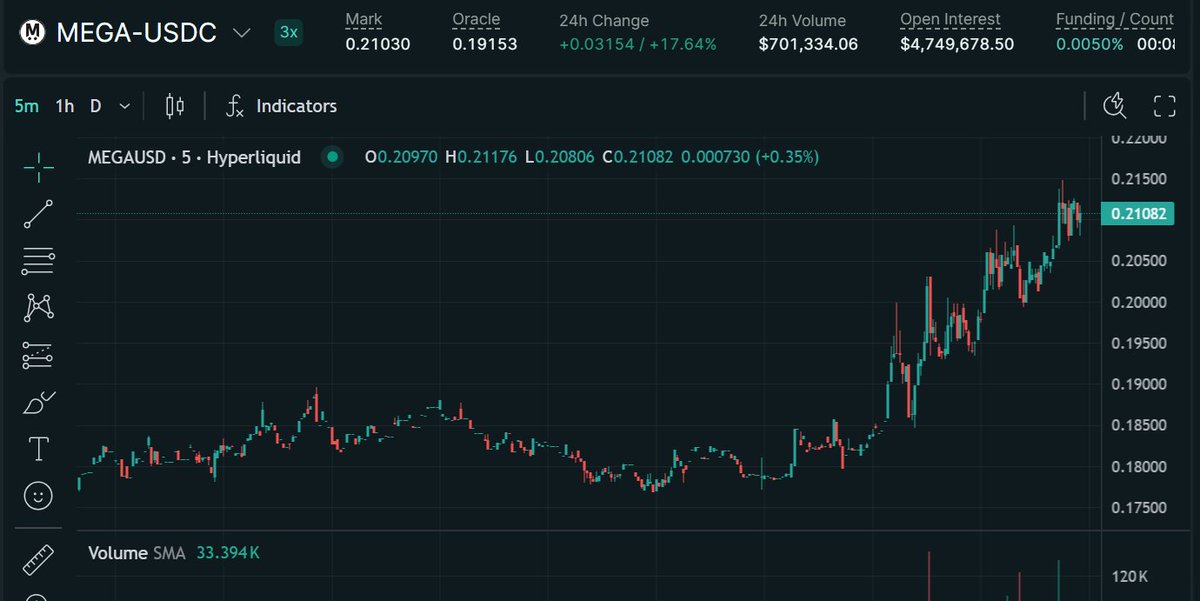Click the Oracle value 0.19153
The image size is (1200, 601).
click(x=485, y=44)
